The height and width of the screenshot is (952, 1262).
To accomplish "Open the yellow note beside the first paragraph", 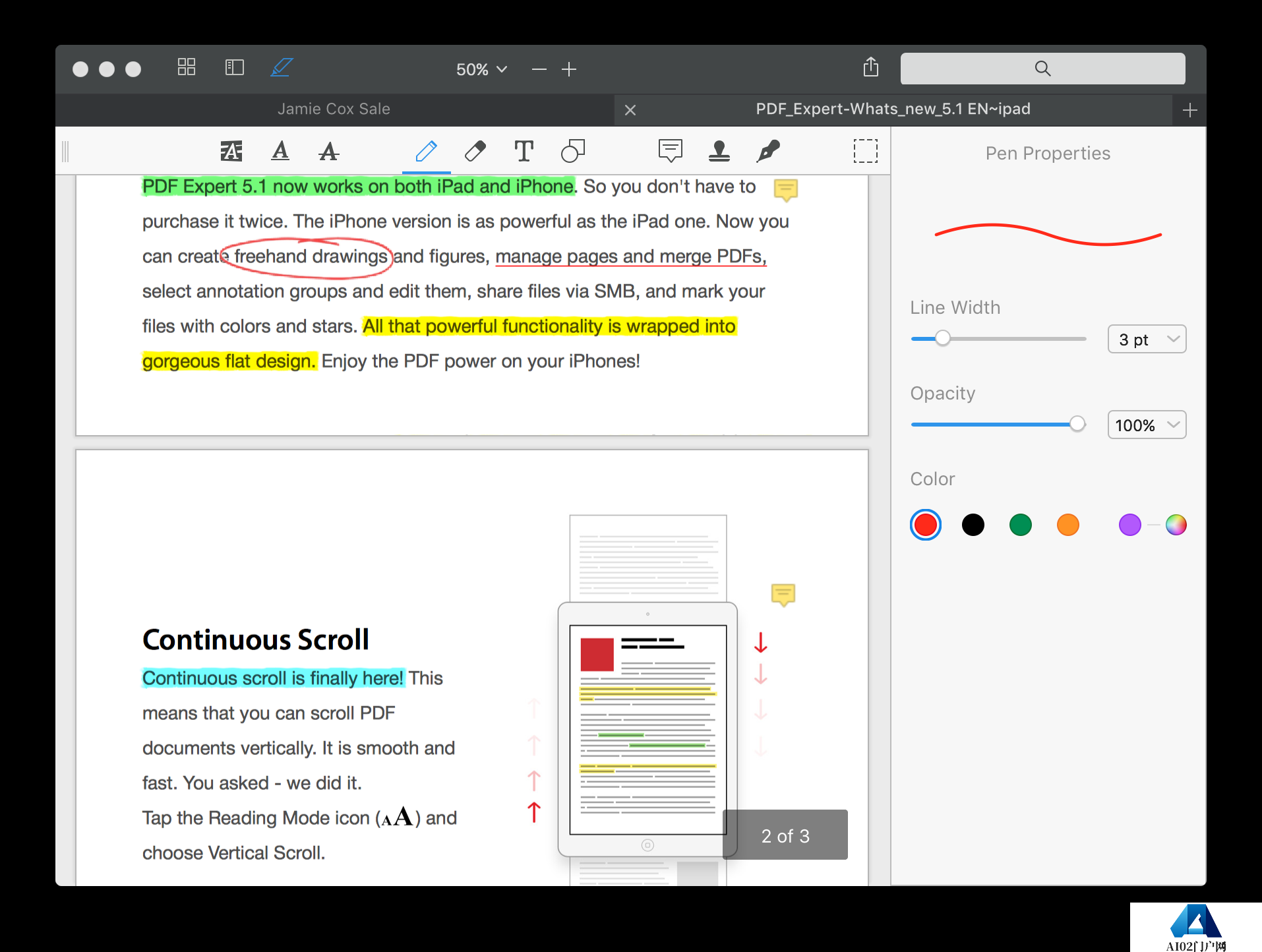I will tap(785, 190).
